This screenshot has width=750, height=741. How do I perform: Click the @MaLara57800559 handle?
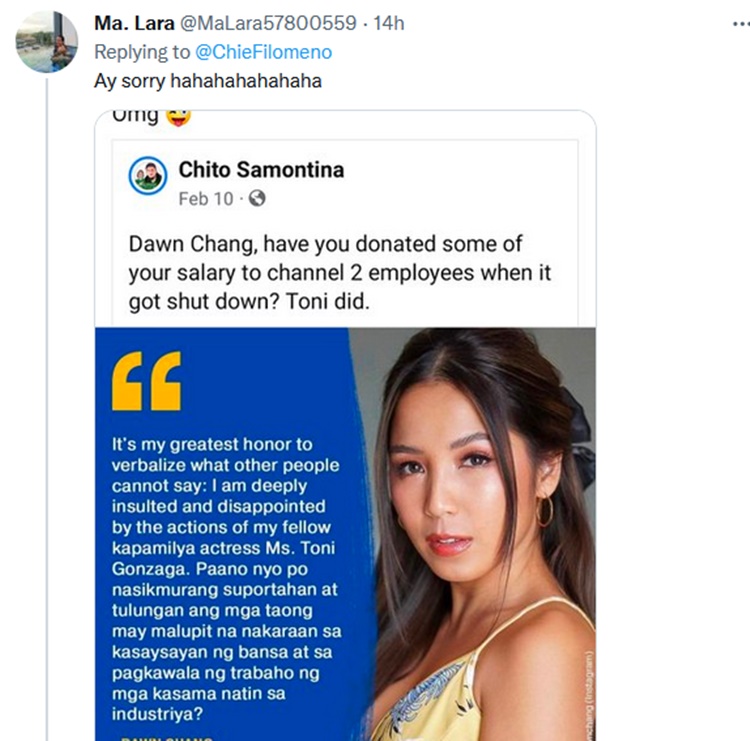267,22
